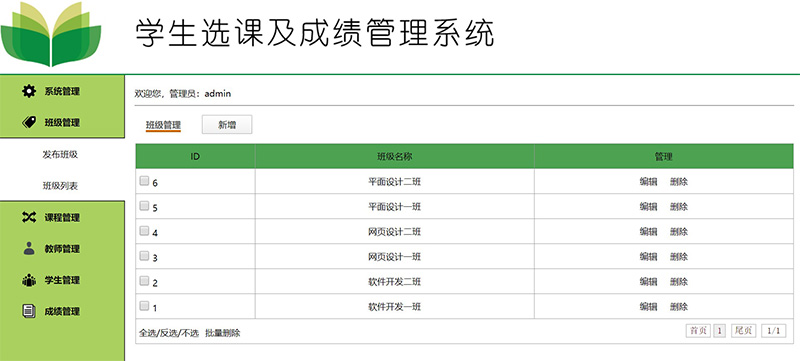The image size is (800, 361).
Task: Click the gear icon for 系统管理
Action: [x=29, y=91]
